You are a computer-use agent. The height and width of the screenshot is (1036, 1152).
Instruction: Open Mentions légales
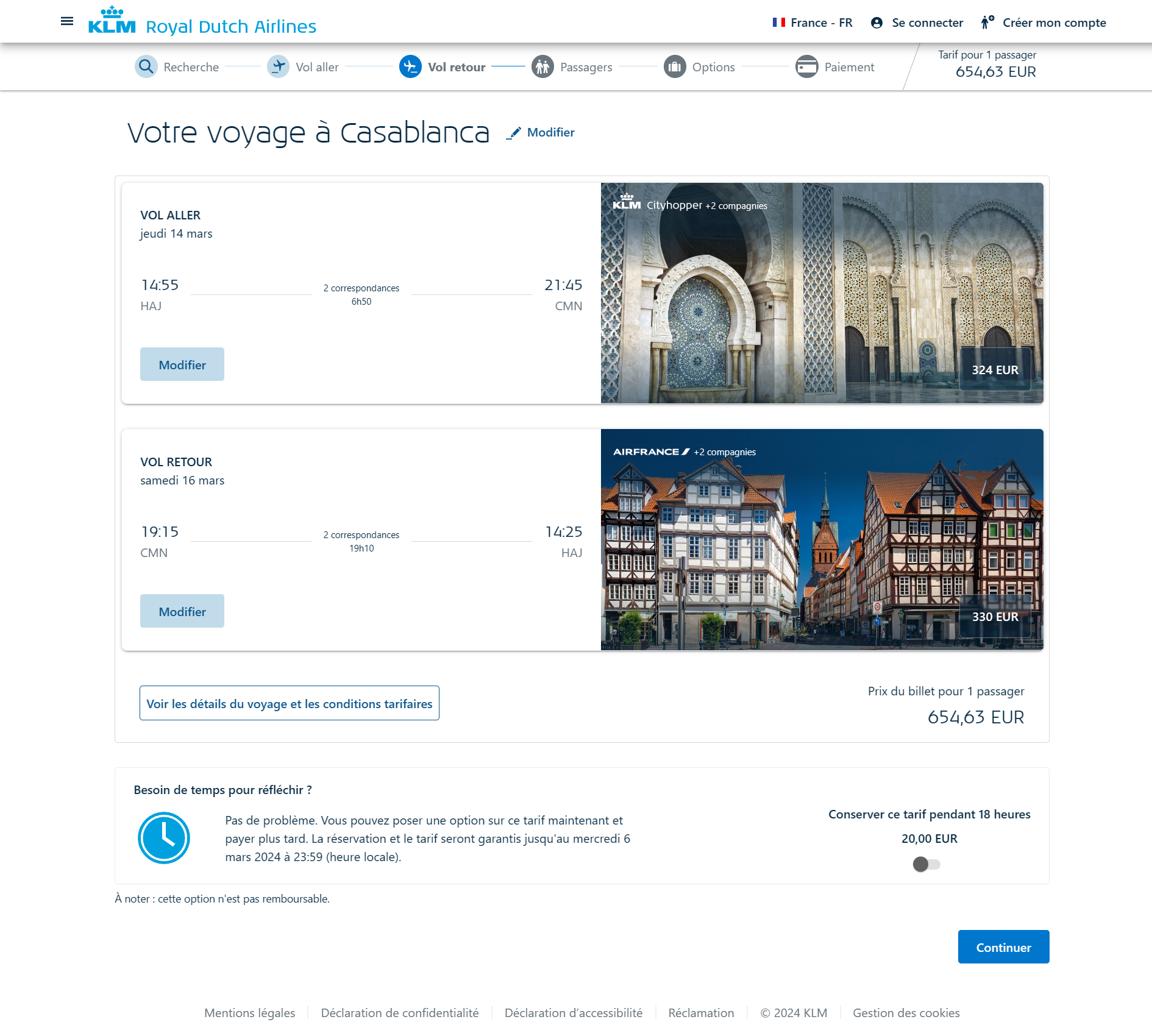250,1013
